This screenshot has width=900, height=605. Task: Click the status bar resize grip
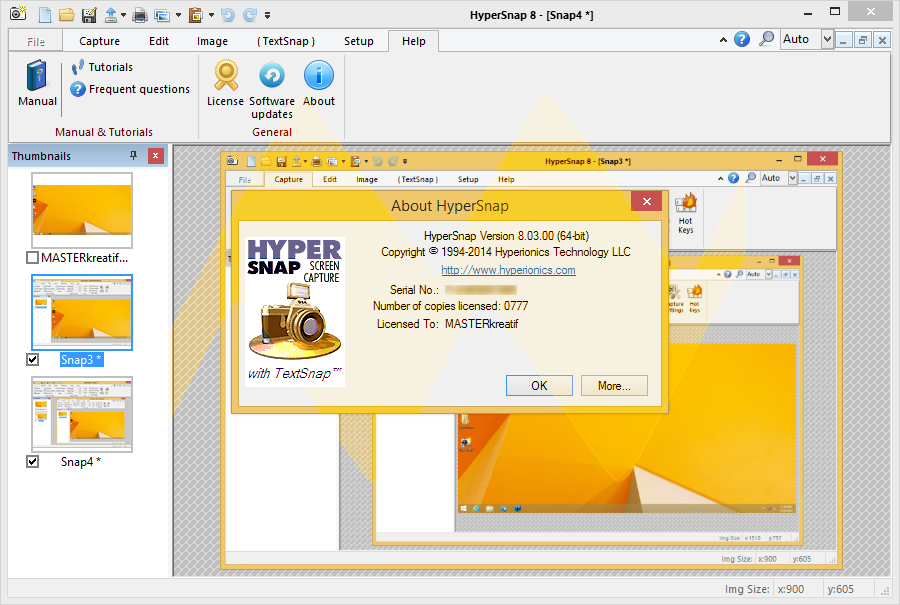click(x=885, y=591)
